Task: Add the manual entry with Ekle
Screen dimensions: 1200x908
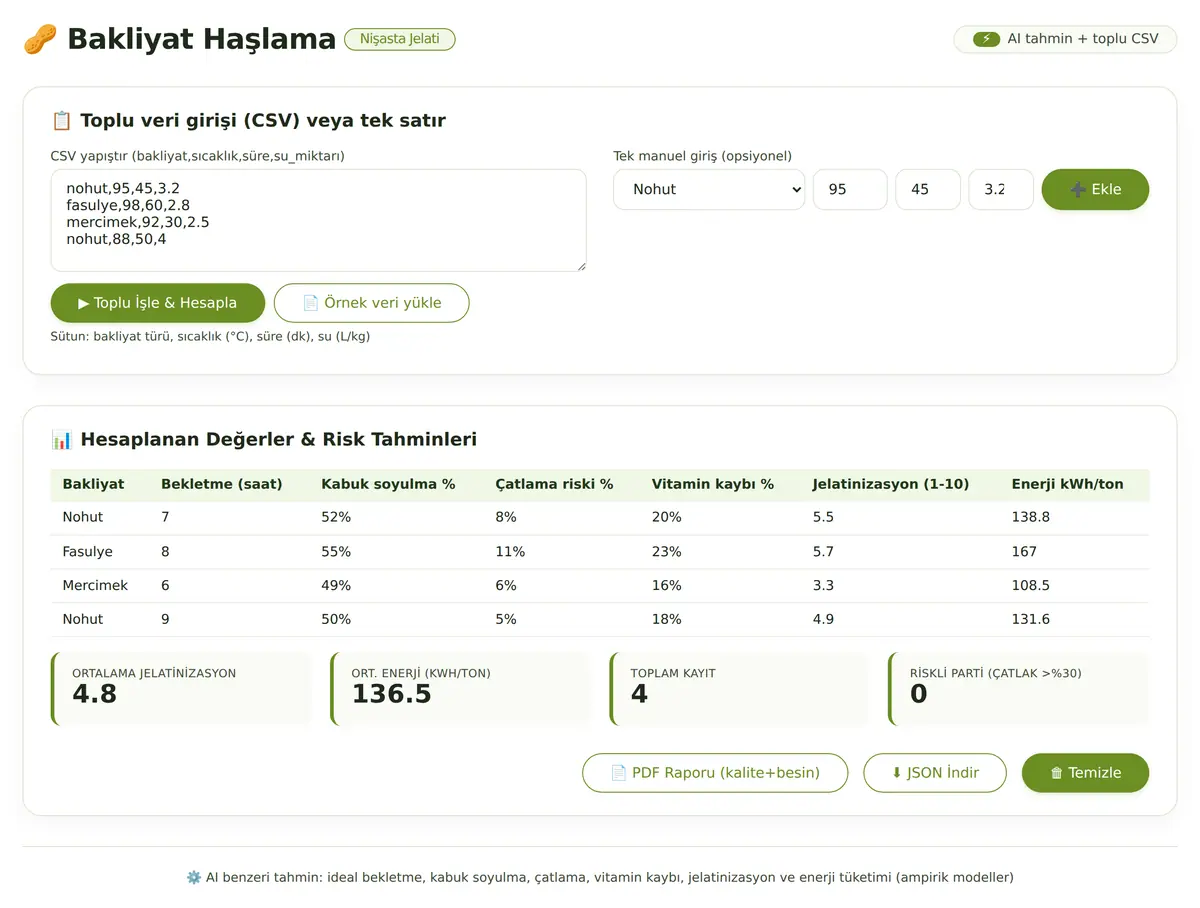Action: [x=1095, y=189]
